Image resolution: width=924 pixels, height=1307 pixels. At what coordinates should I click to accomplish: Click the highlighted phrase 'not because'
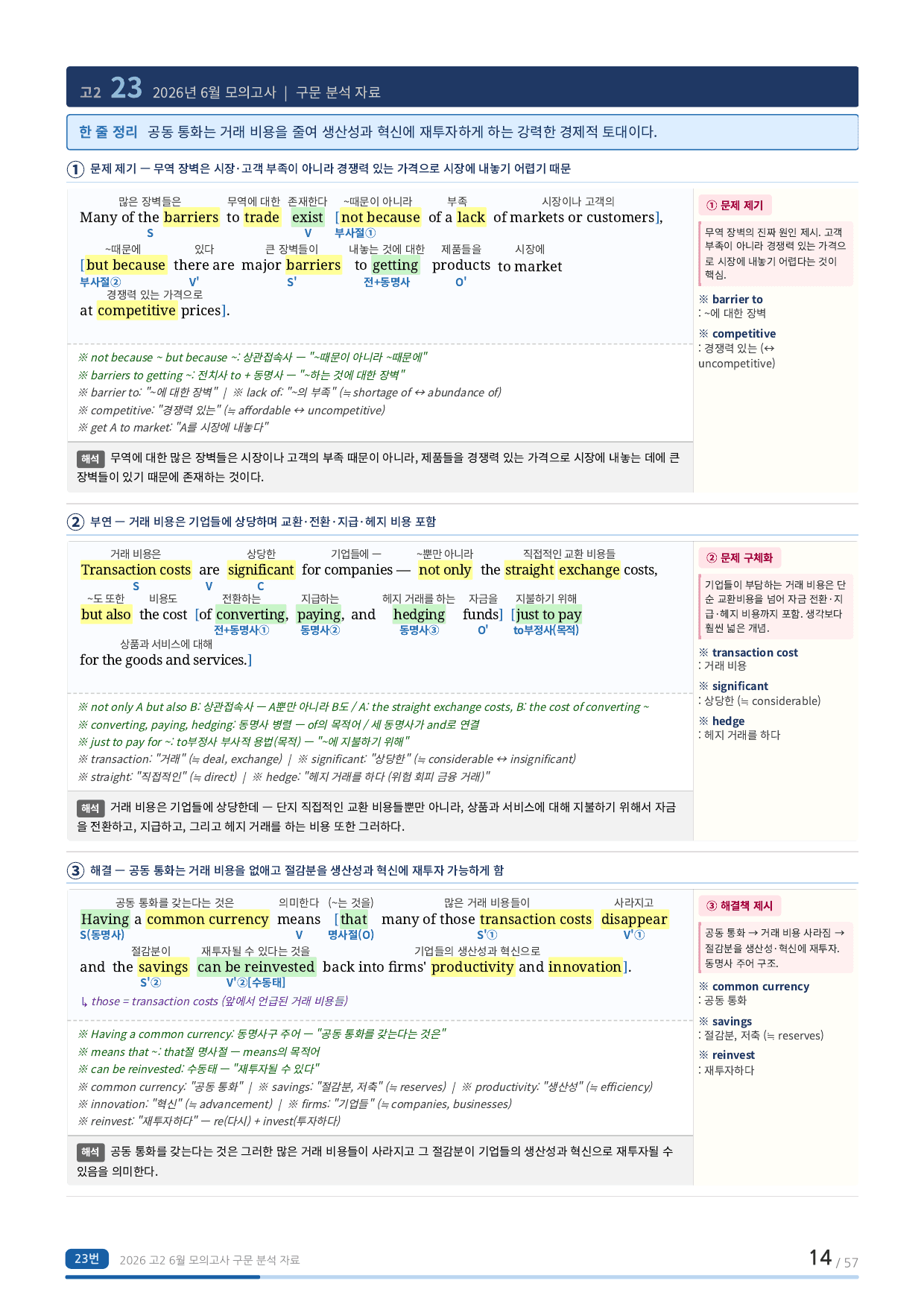coord(380,218)
